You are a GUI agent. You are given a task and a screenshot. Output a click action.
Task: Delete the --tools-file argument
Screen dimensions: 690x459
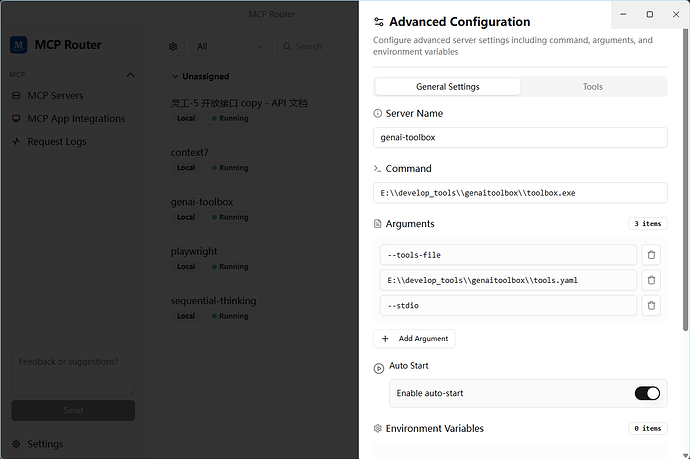coord(651,255)
